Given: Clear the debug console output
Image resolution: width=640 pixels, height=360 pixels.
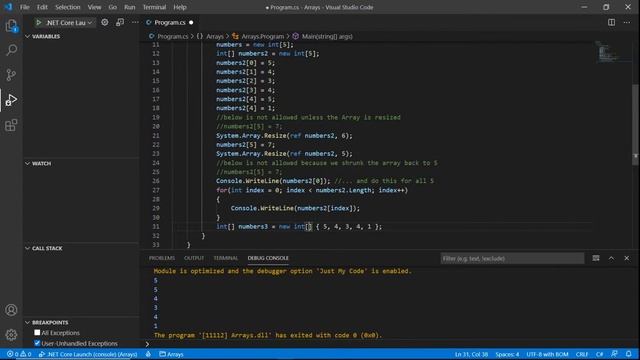Looking at the screenshot, I should [x=596, y=258].
